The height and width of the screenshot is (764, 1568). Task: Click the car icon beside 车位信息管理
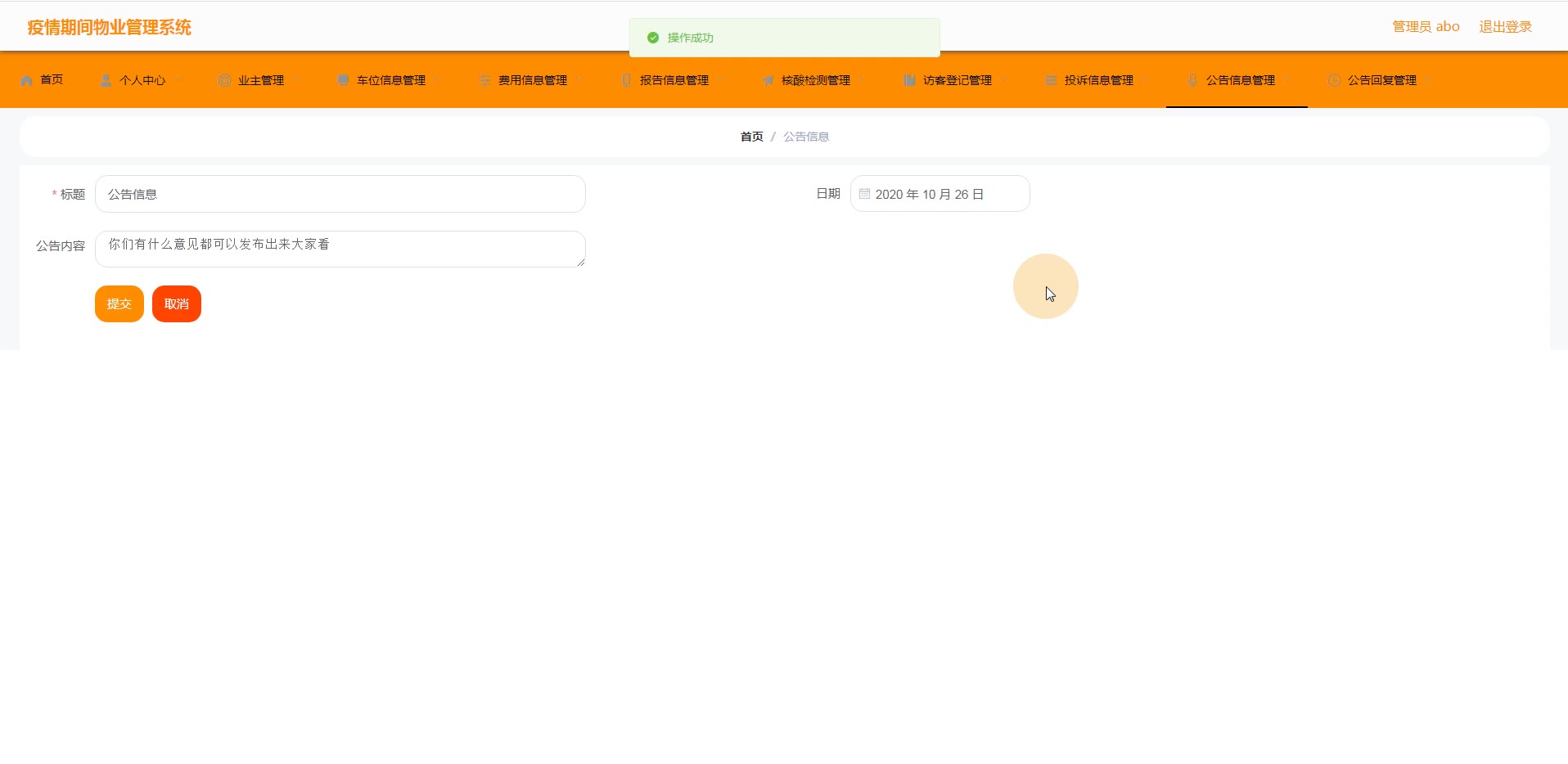tap(343, 80)
